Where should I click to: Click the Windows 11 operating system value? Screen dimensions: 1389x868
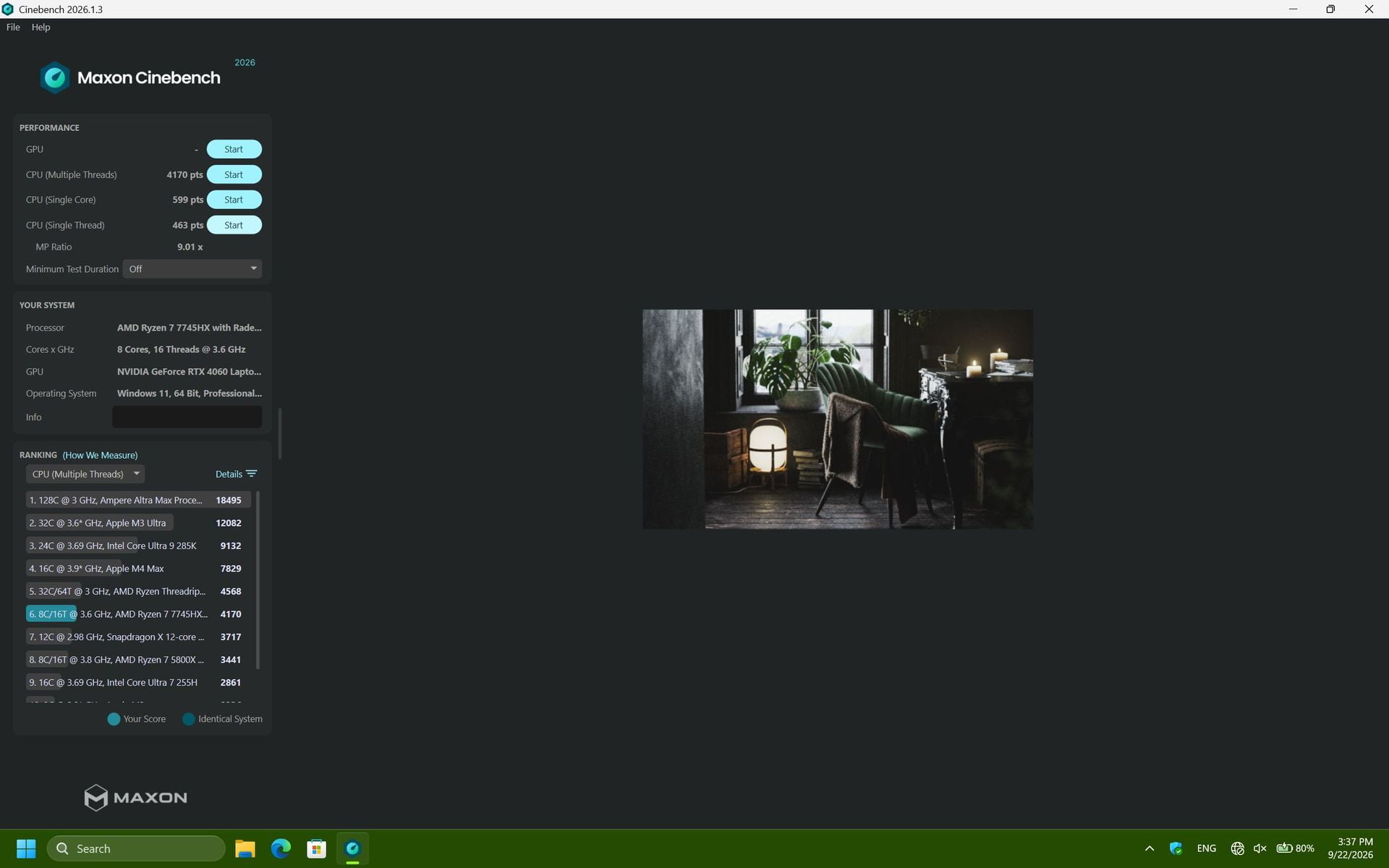(190, 393)
